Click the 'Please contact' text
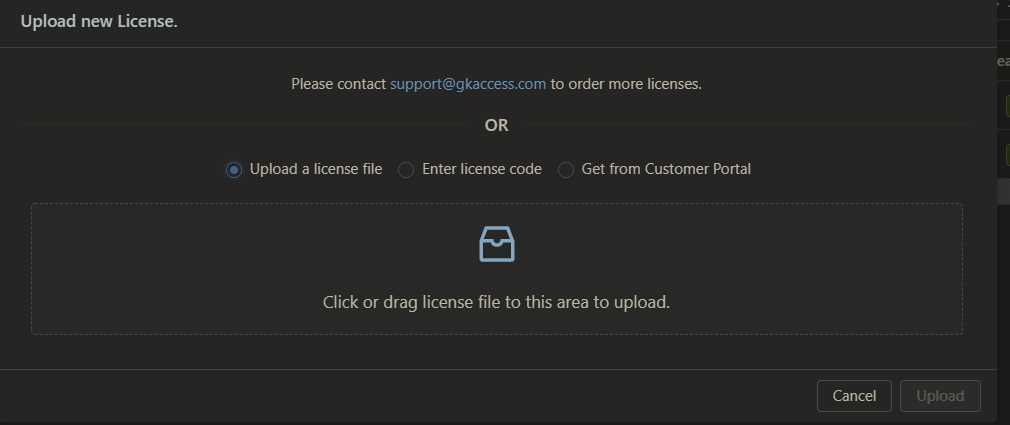The height and width of the screenshot is (425, 1010). pyautogui.click(x=338, y=84)
